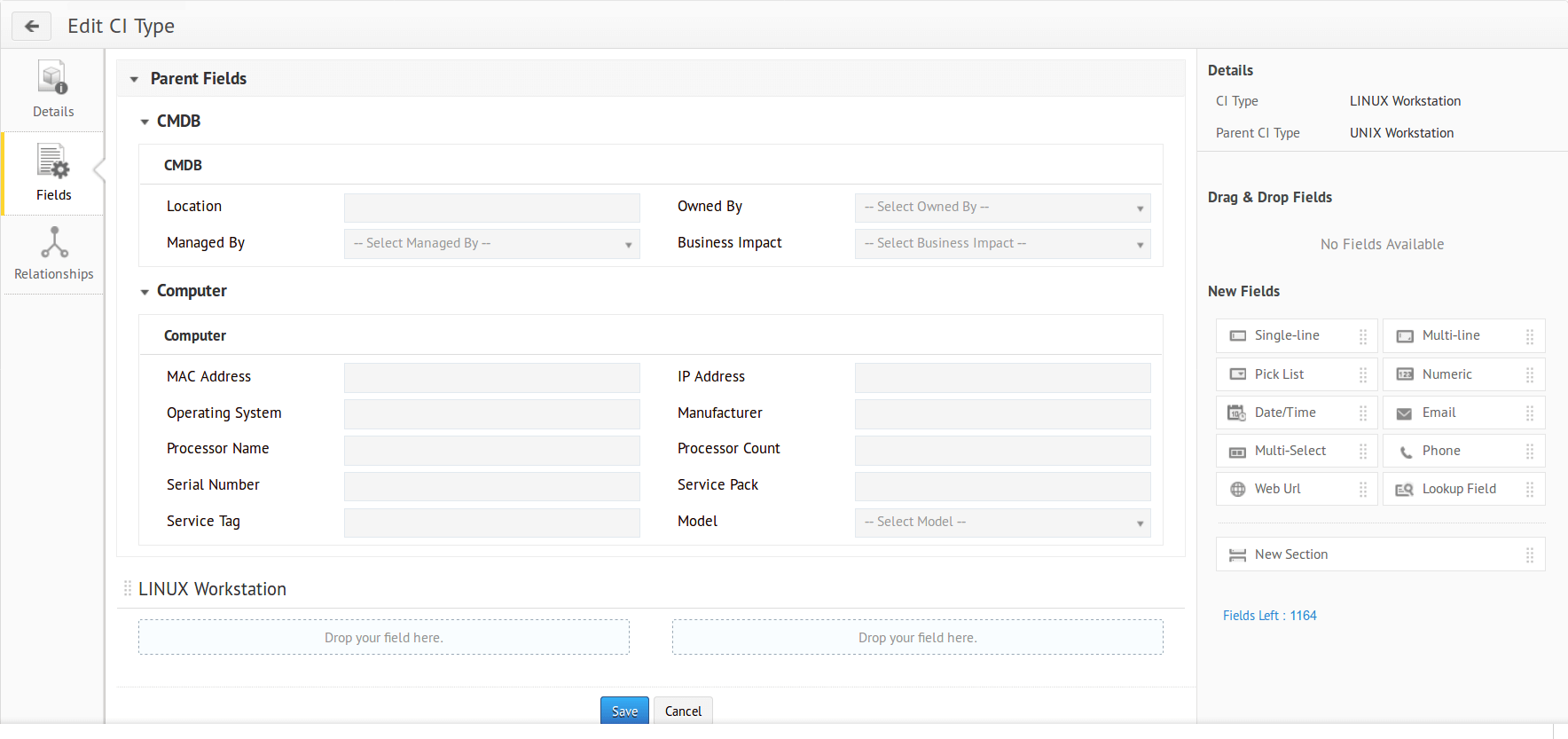Click the Cancel button
Image resolution: width=1568 pixels, height=739 pixels.
[x=683, y=711]
